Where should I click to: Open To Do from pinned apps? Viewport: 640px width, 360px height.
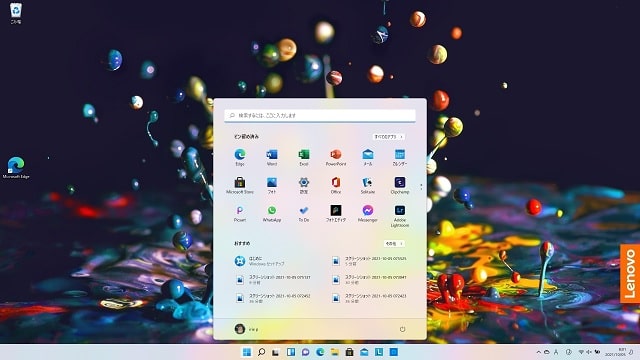coord(304,213)
